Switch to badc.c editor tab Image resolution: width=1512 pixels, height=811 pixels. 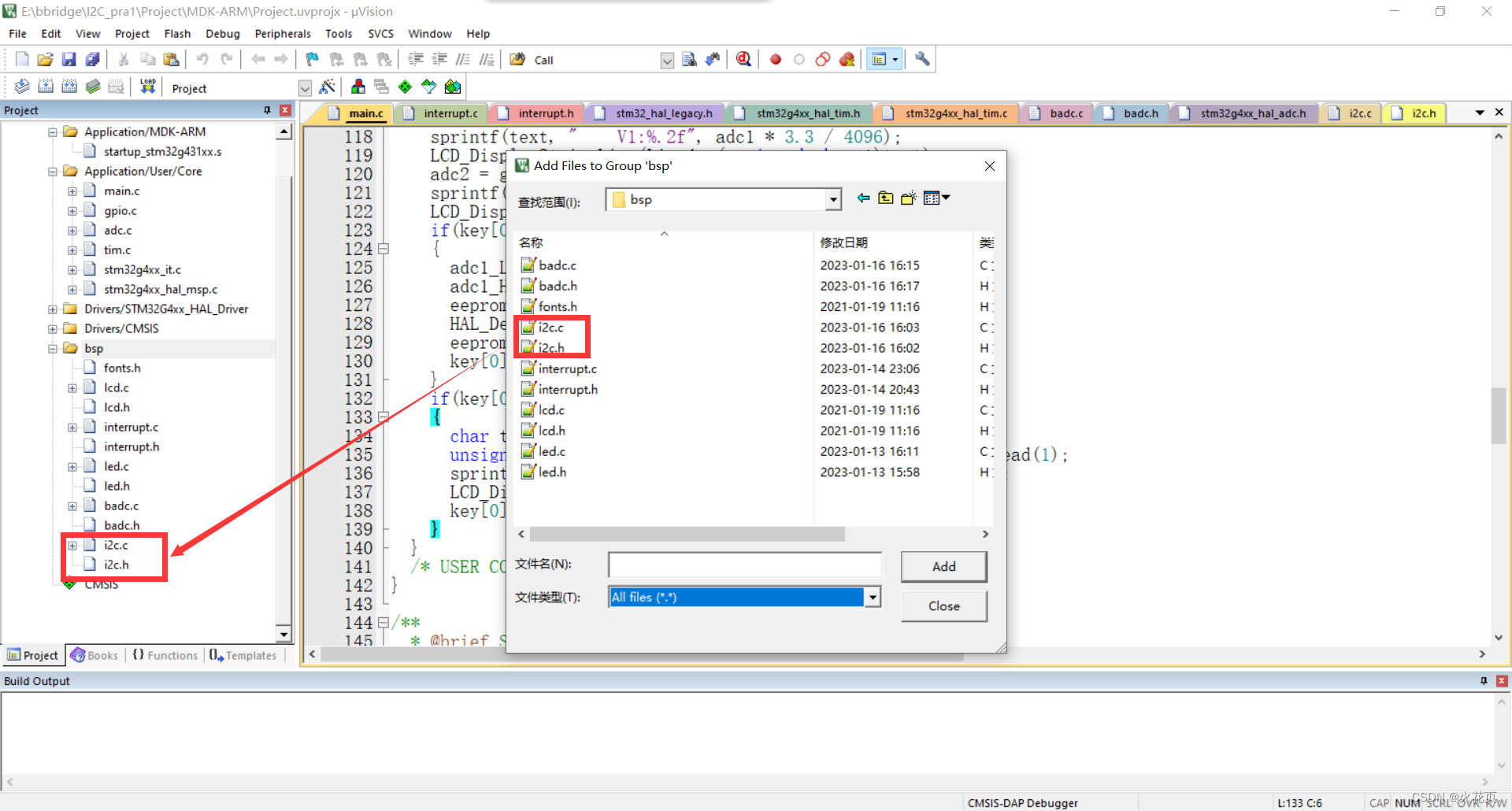click(1058, 113)
